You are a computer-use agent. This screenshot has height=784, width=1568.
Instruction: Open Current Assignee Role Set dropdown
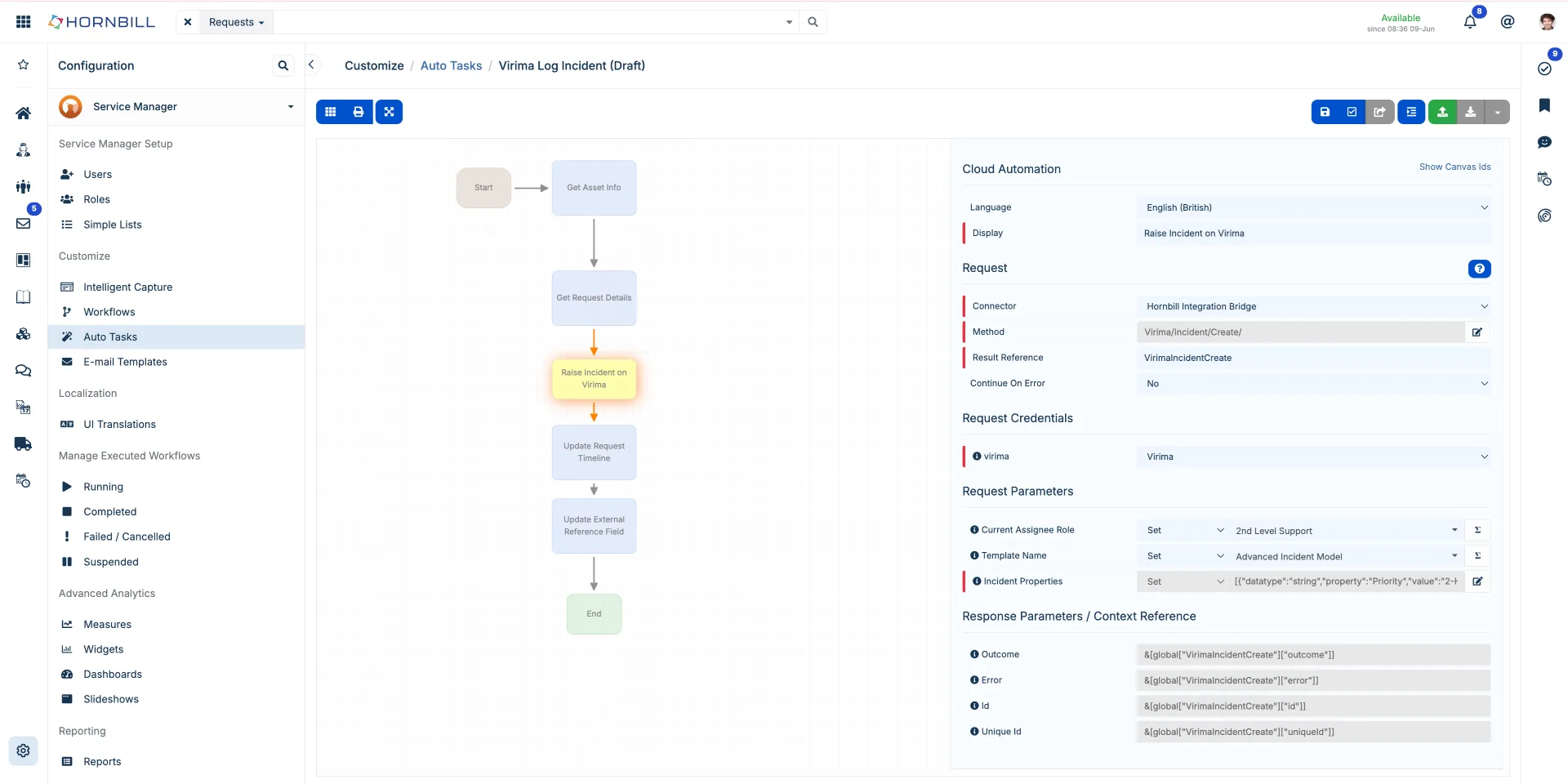click(1184, 531)
